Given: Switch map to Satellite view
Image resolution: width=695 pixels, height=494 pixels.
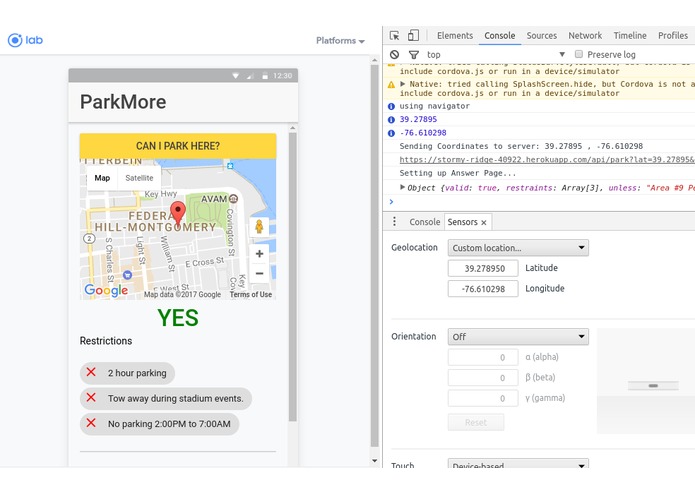Looking at the screenshot, I should click(139, 178).
